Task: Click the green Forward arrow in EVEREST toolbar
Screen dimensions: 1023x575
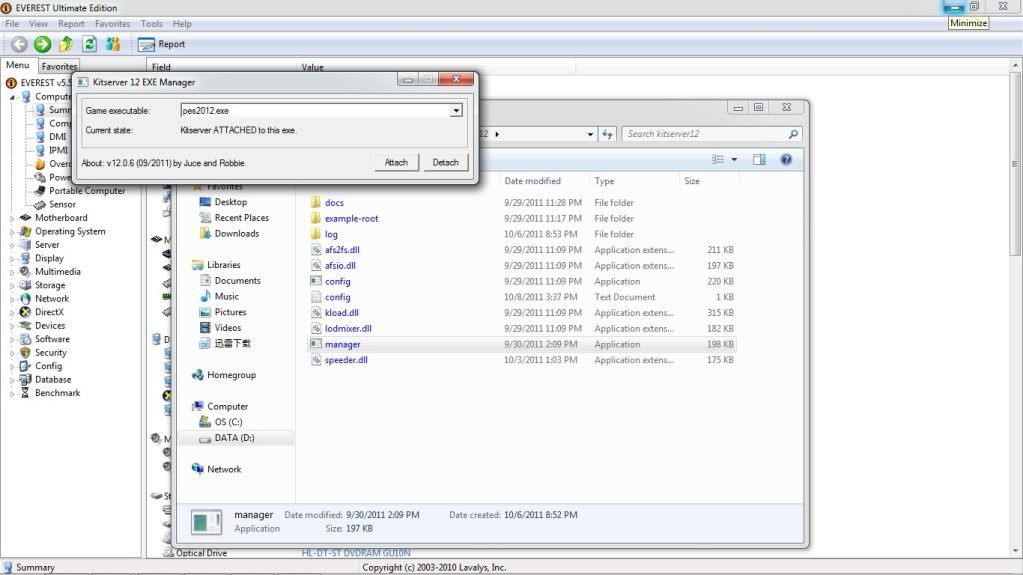Action: coord(42,44)
